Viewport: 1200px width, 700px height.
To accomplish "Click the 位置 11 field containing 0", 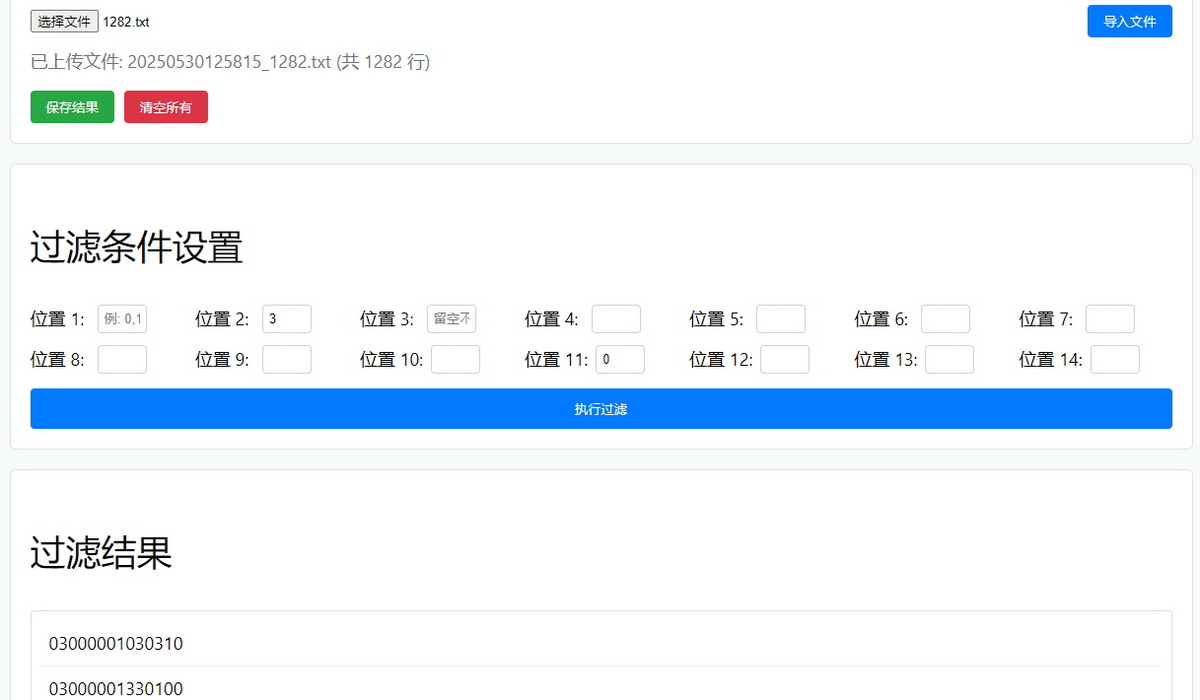I will [x=620, y=359].
